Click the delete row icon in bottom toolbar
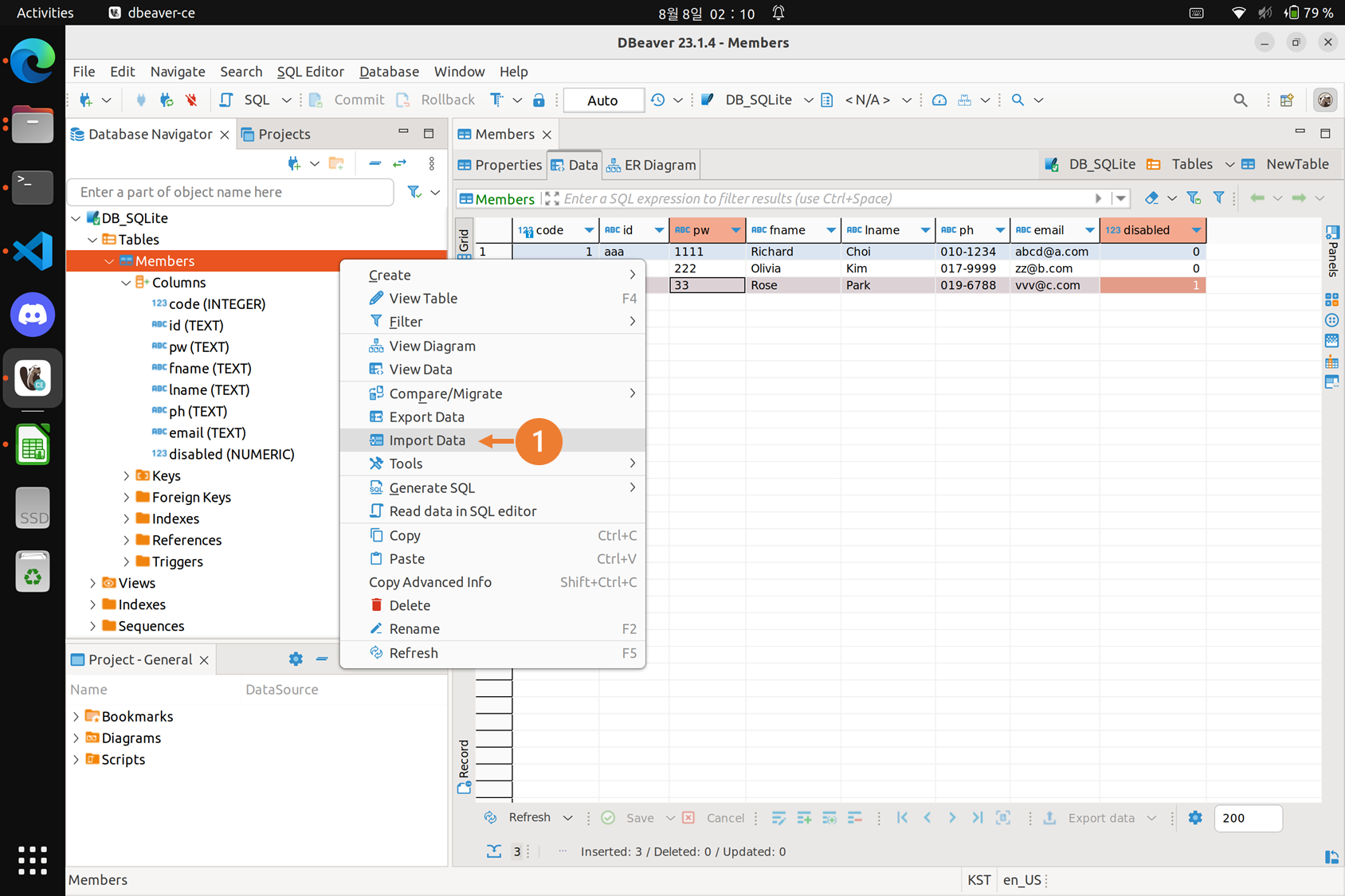Viewport: 1345px width, 896px height. (855, 818)
